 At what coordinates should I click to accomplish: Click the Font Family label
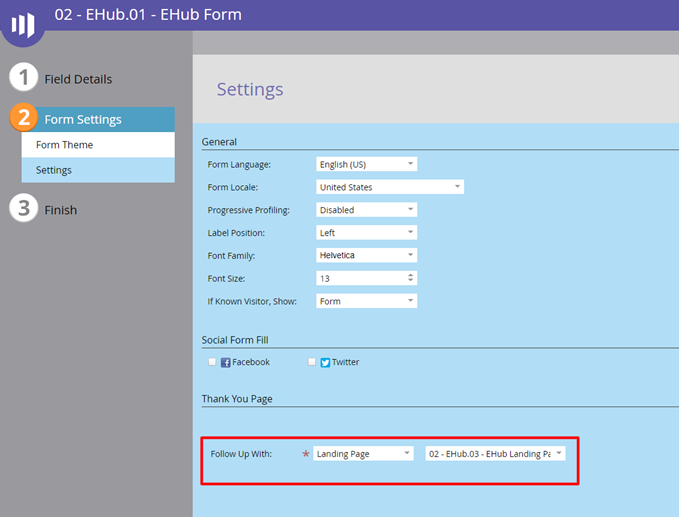[231, 256]
